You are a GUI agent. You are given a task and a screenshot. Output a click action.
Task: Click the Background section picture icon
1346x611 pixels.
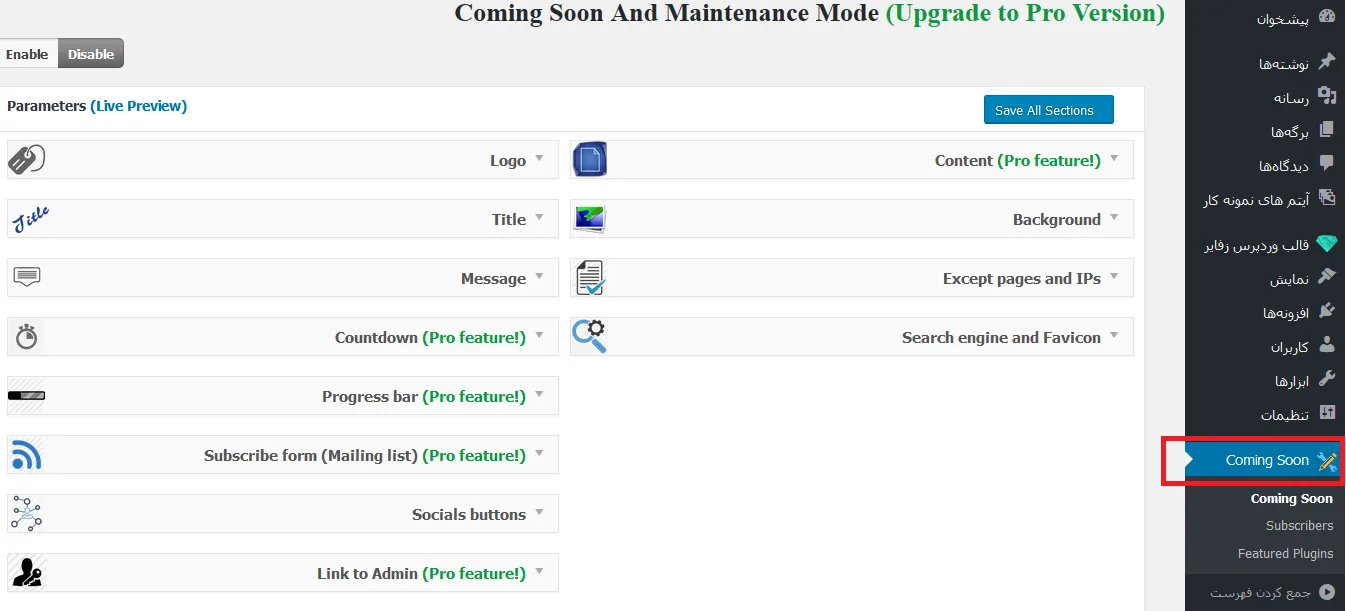tap(589, 219)
